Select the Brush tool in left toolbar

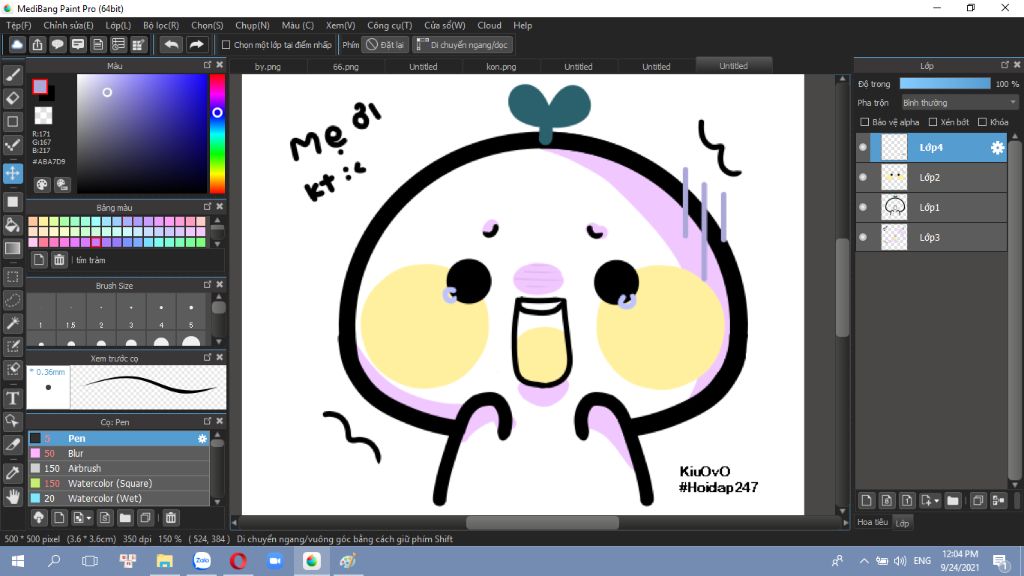(12, 75)
